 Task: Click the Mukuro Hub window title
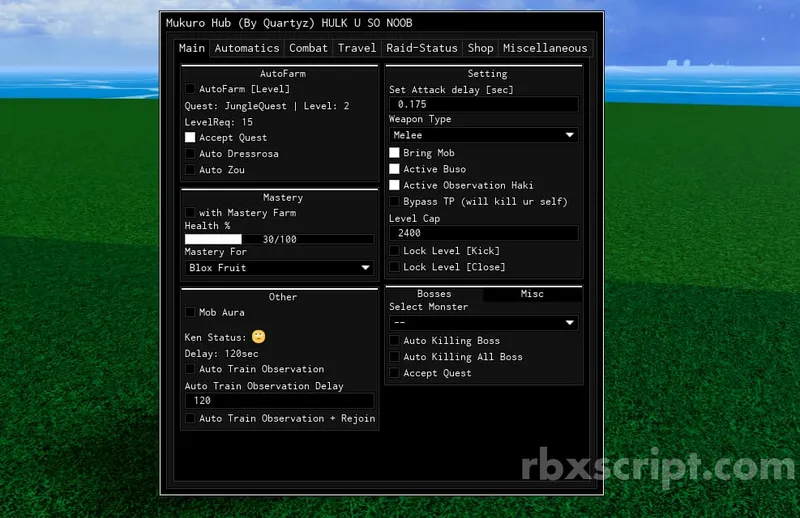[289, 23]
